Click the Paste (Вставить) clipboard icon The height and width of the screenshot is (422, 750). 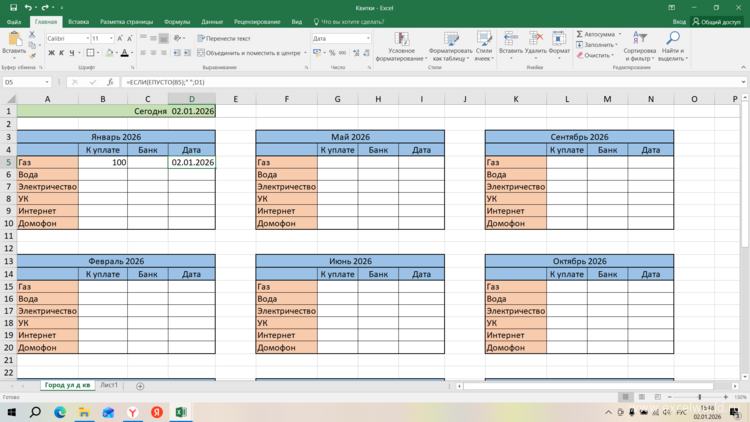tap(14, 39)
